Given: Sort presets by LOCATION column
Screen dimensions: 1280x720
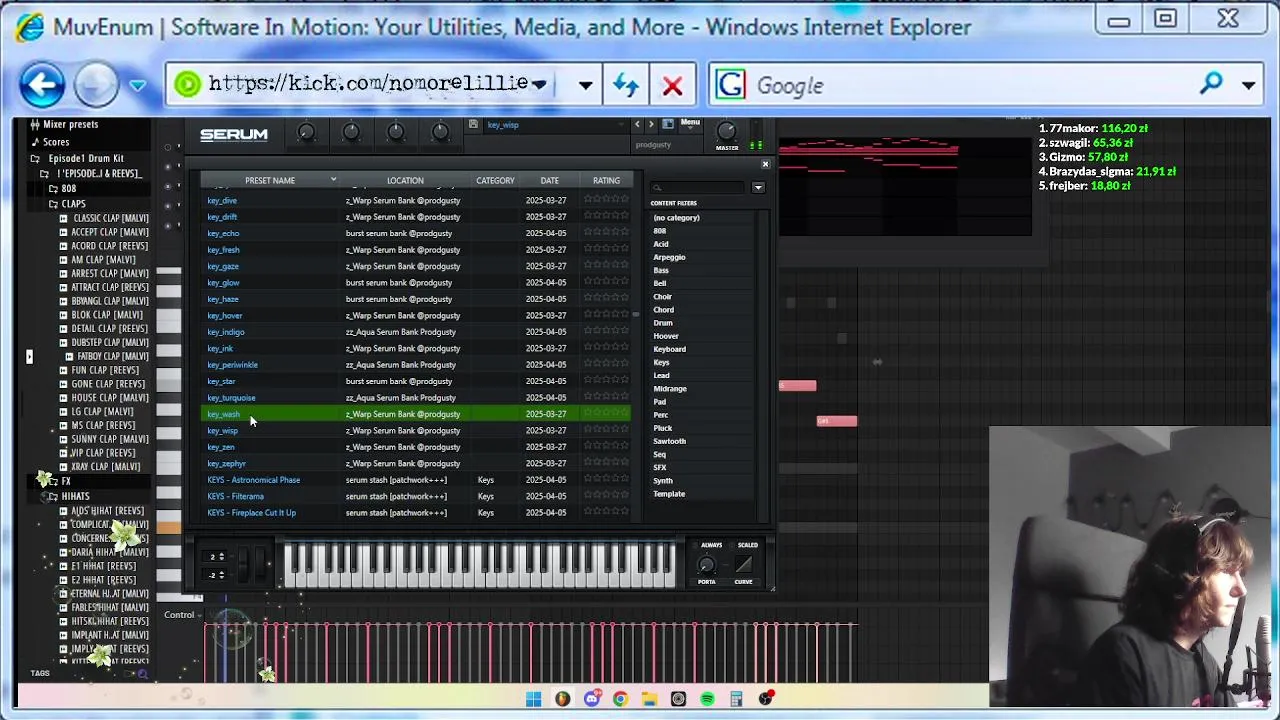Looking at the screenshot, I should (405, 180).
